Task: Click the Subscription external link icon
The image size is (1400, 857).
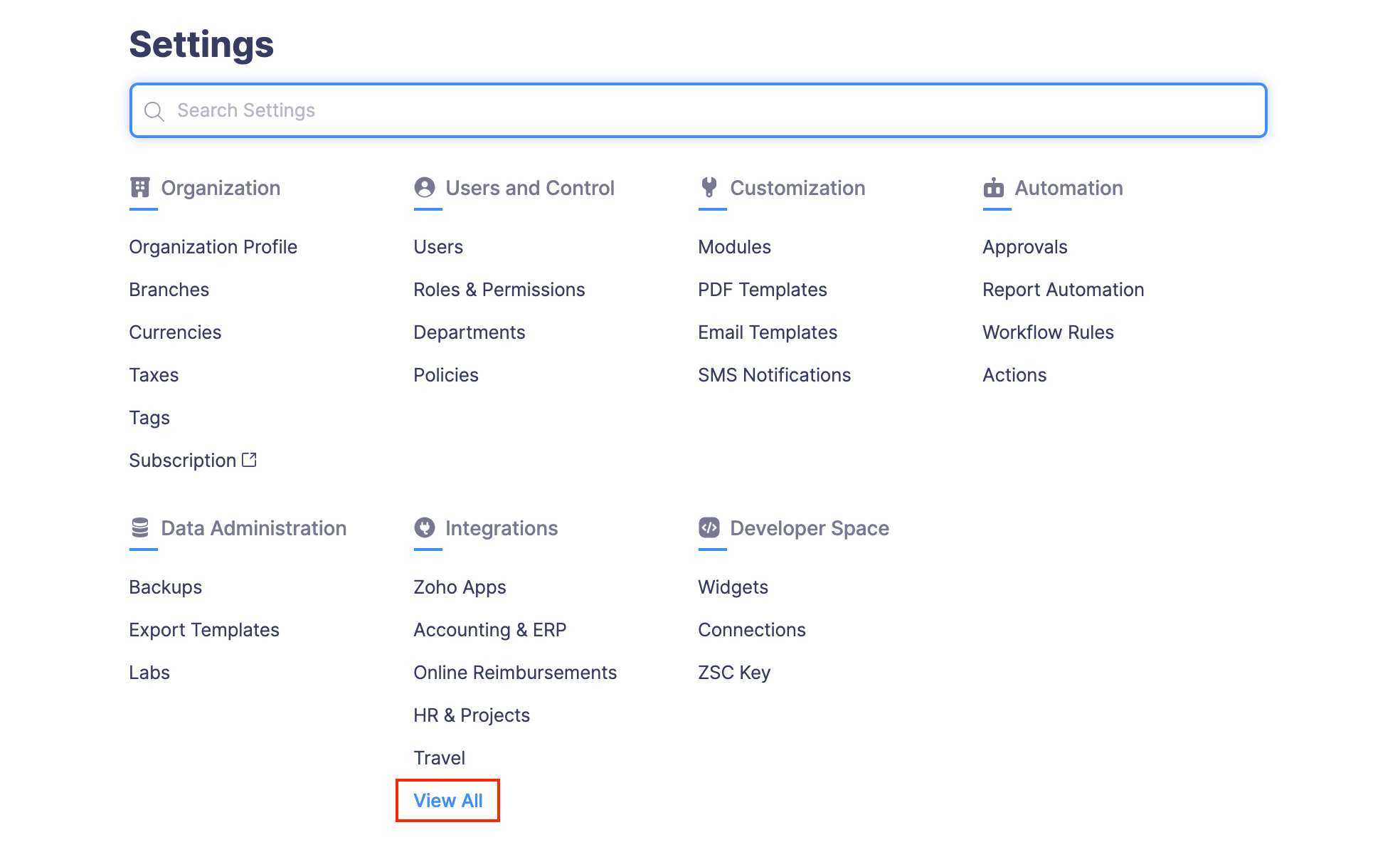Action: pyautogui.click(x=250, y=460)
